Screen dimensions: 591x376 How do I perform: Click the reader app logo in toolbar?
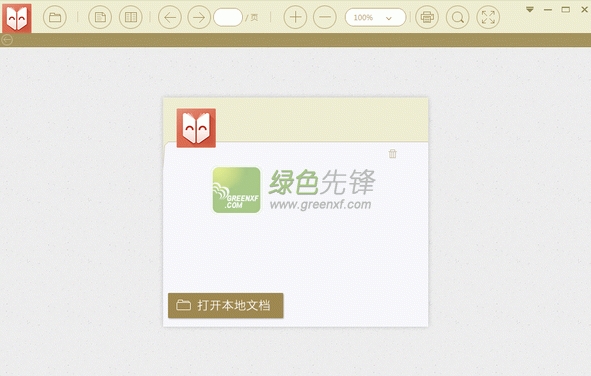click(x=17, y=18)
